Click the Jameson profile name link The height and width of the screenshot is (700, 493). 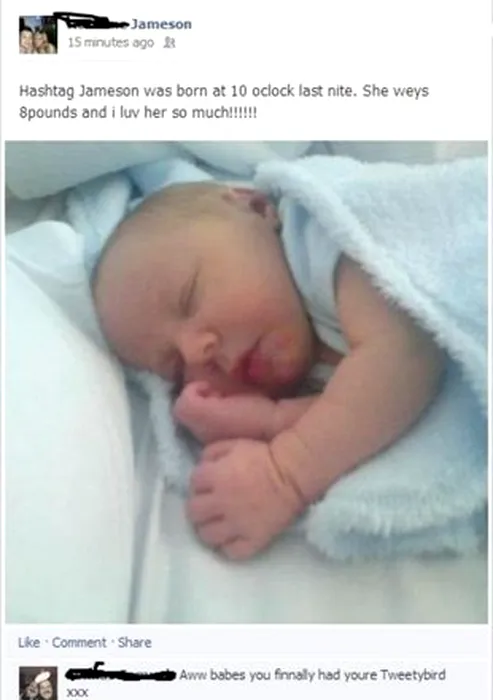162,24
